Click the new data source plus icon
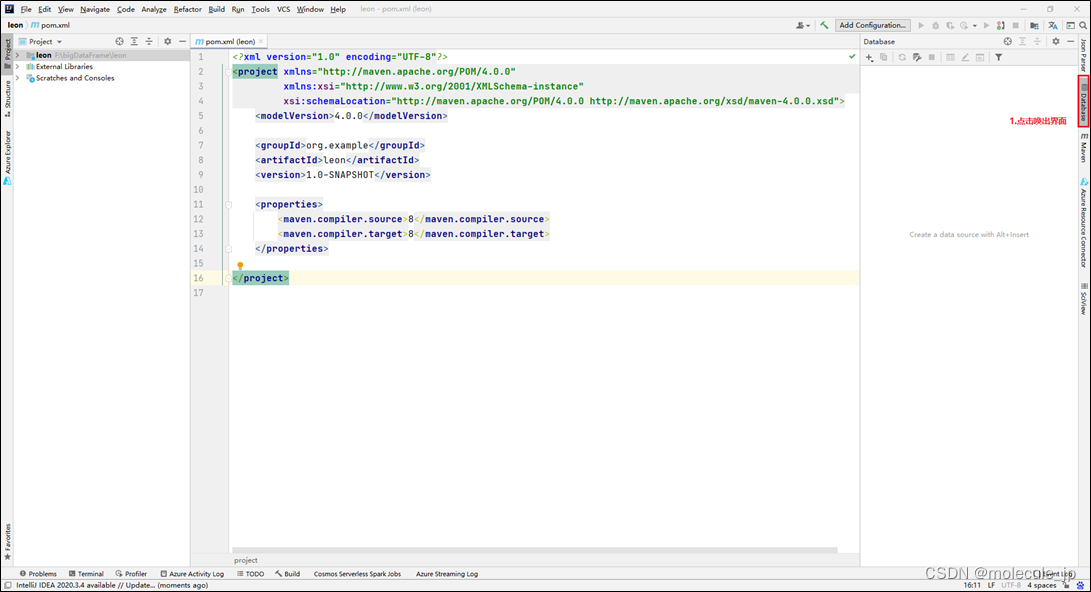The image size is (1091, 592). 869,57
